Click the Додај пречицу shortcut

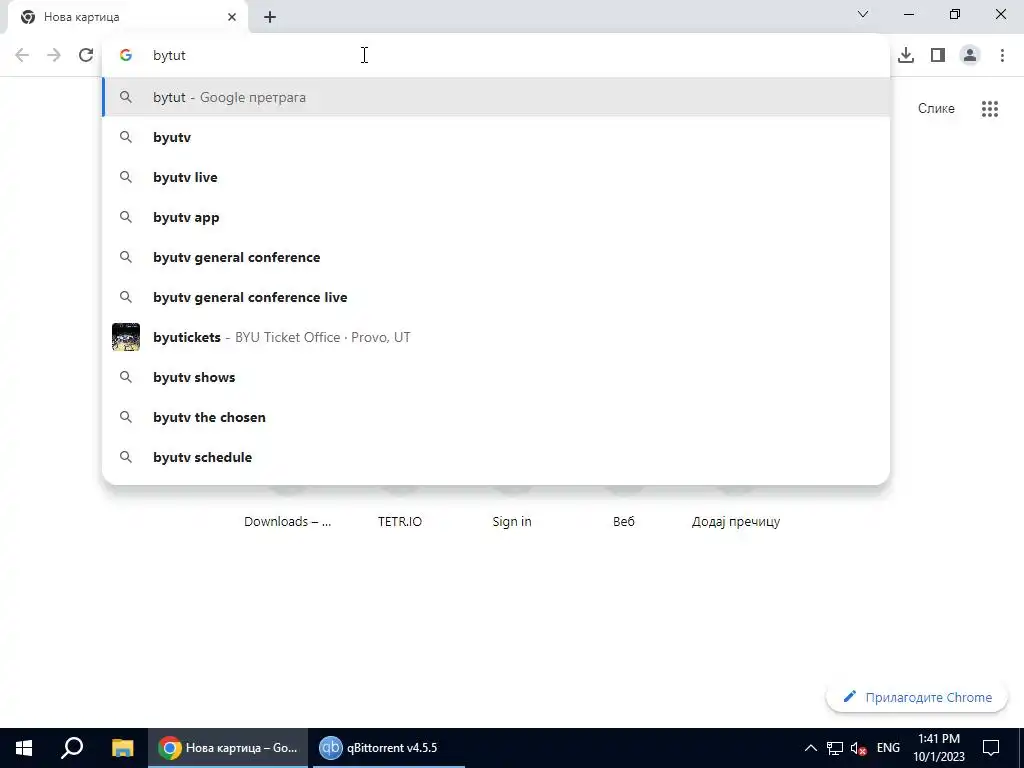[x=736, y=521]
